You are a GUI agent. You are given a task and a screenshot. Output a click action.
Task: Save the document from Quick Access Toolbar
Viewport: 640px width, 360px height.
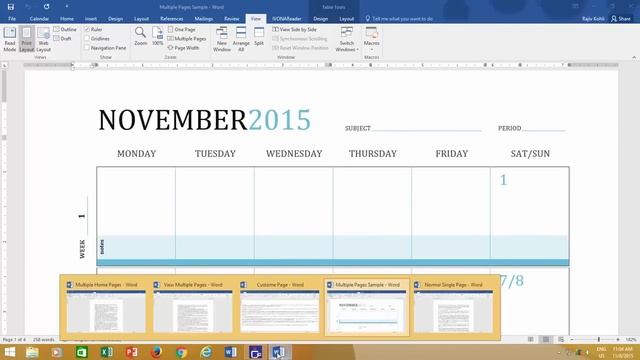(x=11, y=7)
